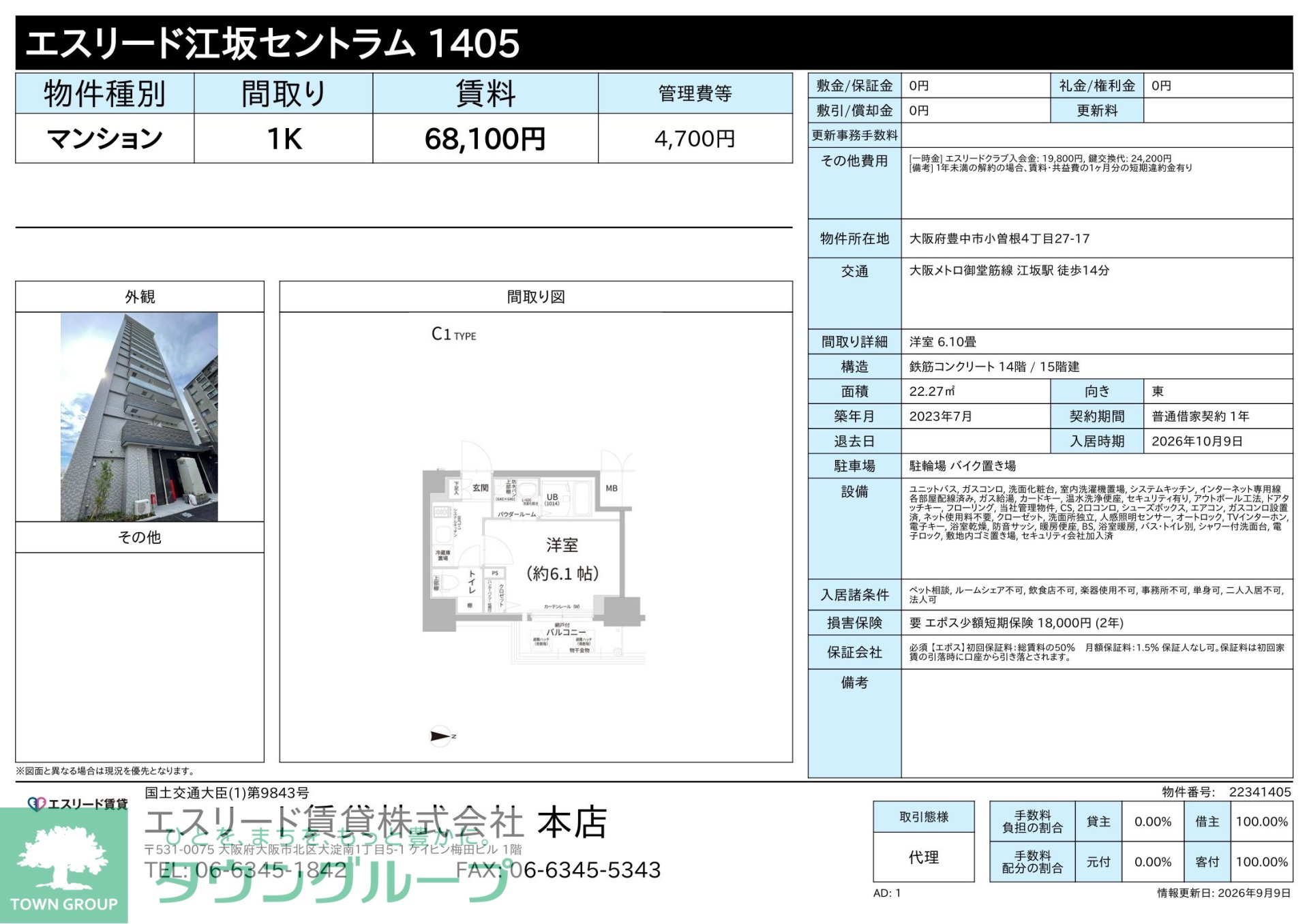Click the license text 国土交通大臣(1)第9843号

tap(227, 793)
